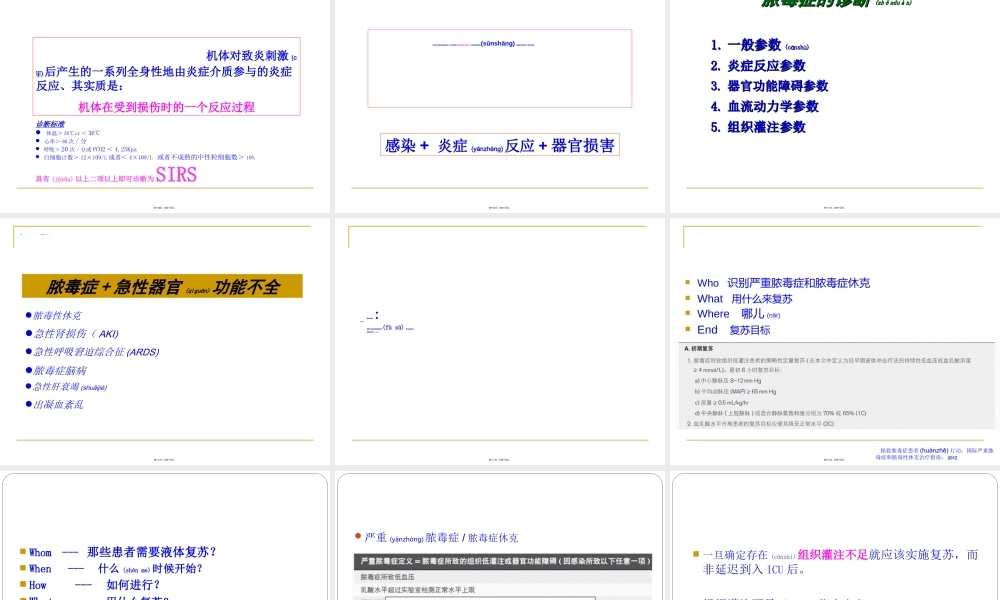Image resolution: width=1000 pixels, height=600 pixels.
Task: Click the 2012 guideline citation text
Action: pos(934,454)
